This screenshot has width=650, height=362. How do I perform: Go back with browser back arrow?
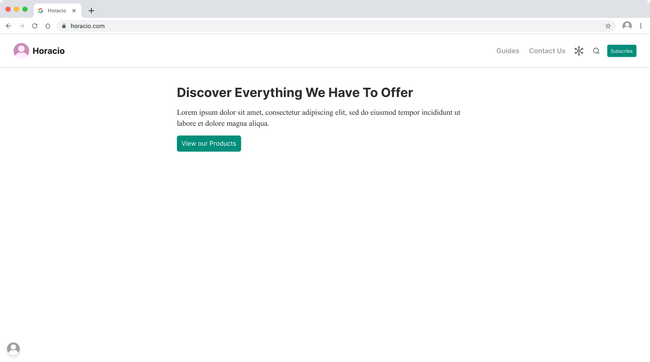8,26
